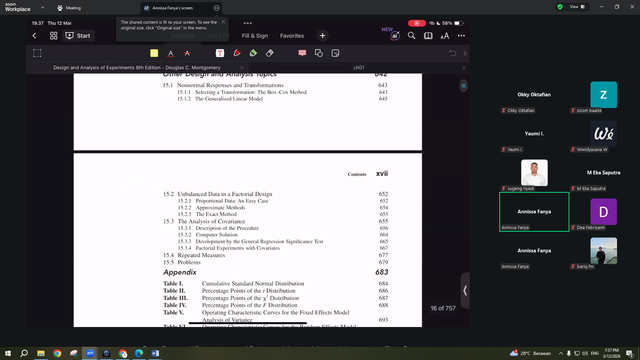The height and width of the screenshot is (360, 640).
Task: Select the rectangular selection tool
Action: (37, 53)
